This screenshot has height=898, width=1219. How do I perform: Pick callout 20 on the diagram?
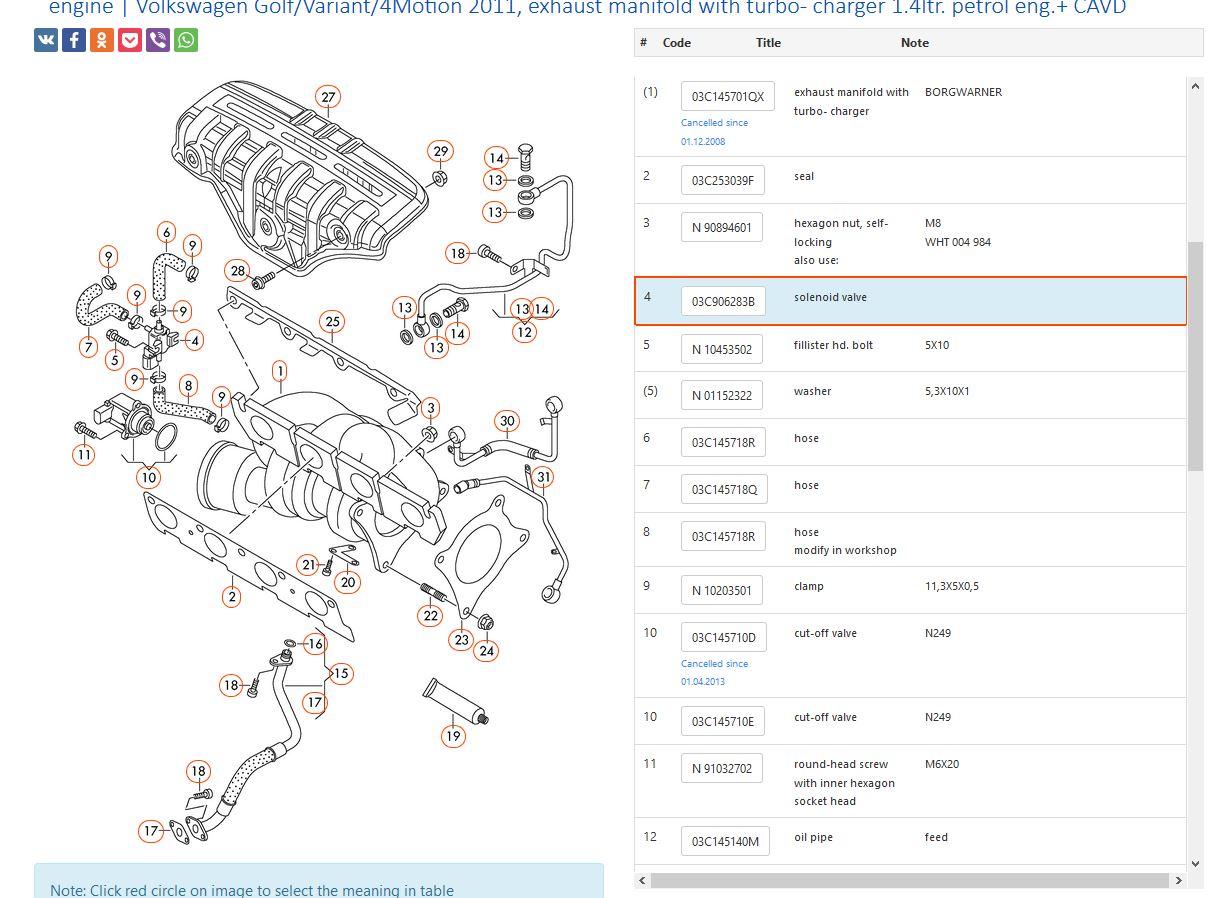[x=348, y=582]
